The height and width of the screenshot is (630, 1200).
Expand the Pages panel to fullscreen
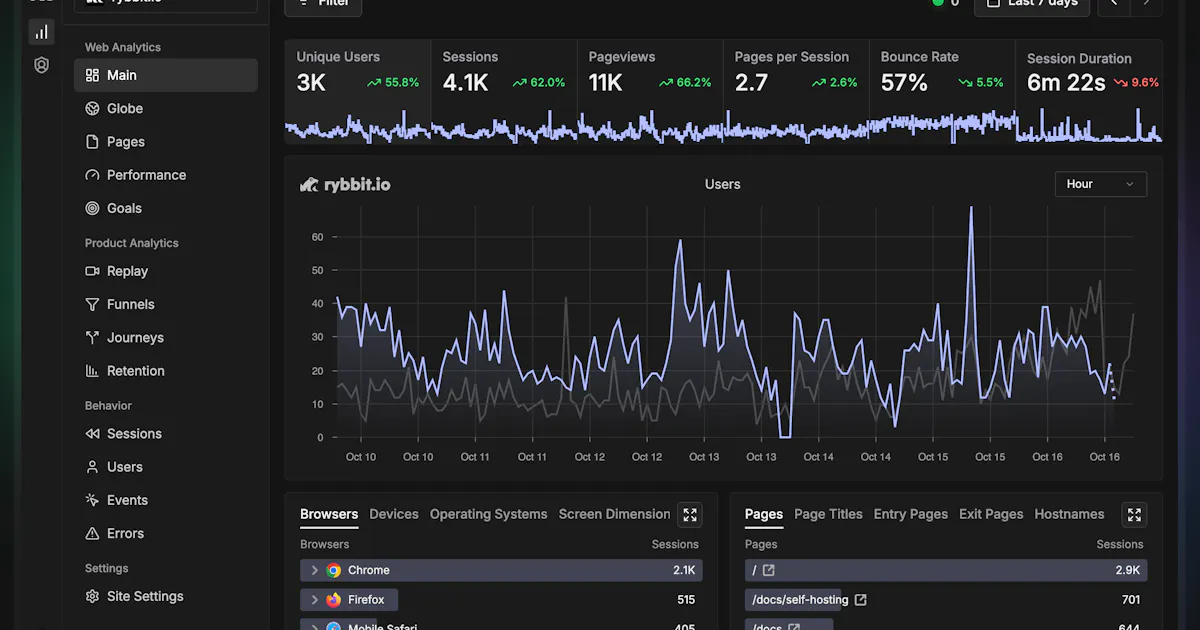coord(1134,515)
